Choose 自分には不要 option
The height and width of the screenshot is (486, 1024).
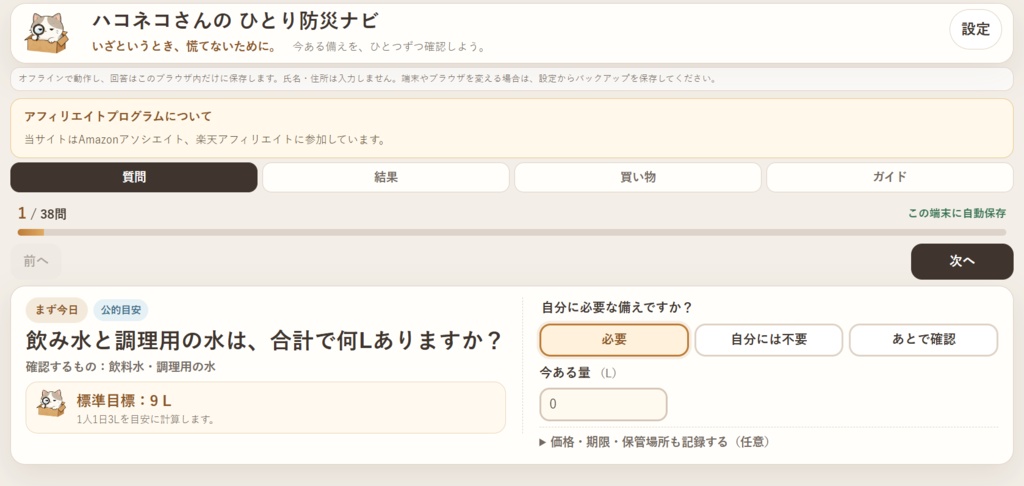click(769, 340)
